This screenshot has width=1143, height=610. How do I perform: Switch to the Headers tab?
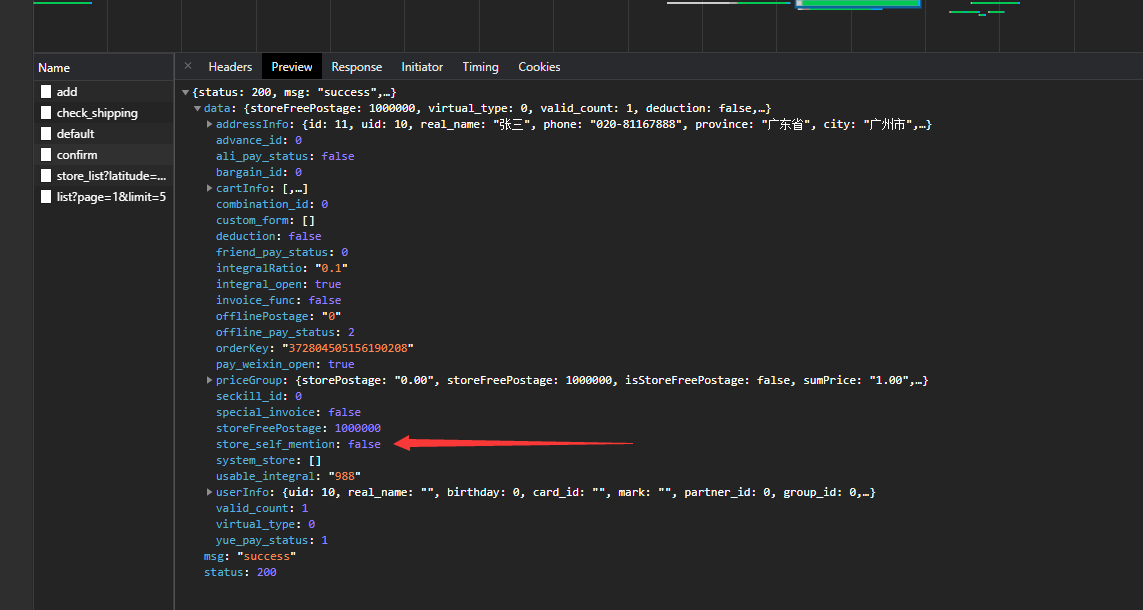(x=230, y=67)
